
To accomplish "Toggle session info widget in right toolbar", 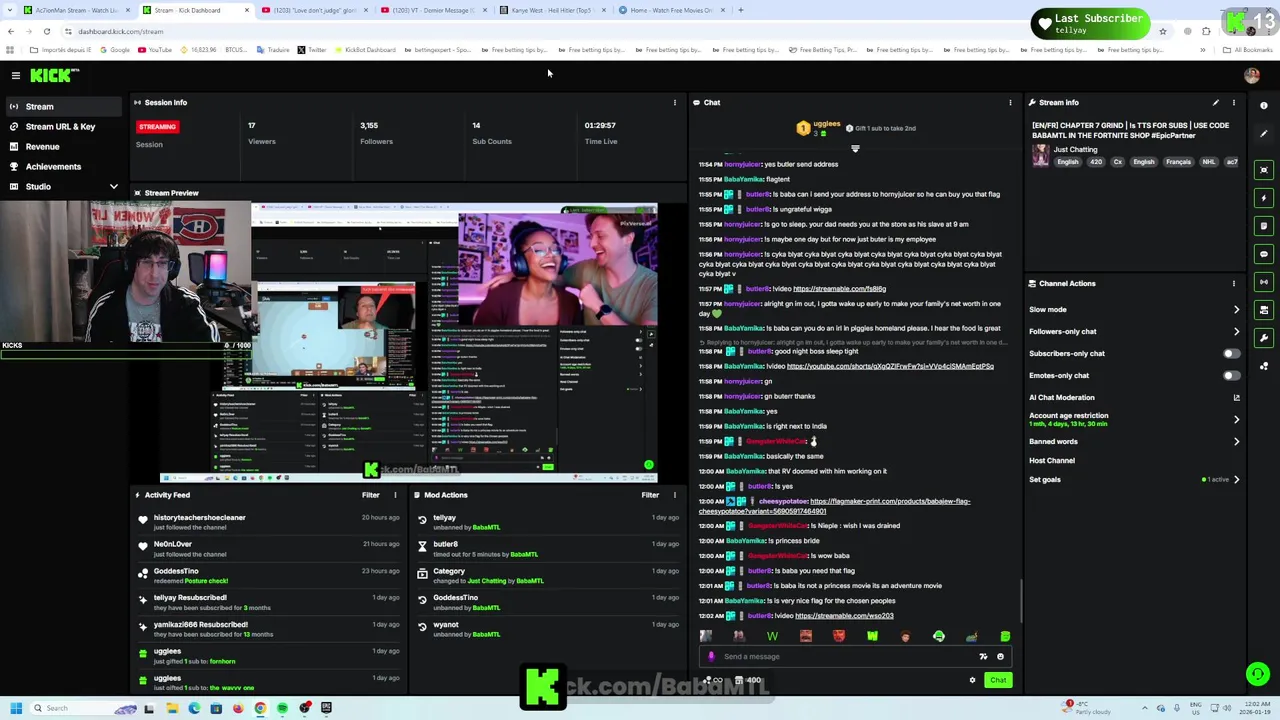I will [x=1264, y=282].
